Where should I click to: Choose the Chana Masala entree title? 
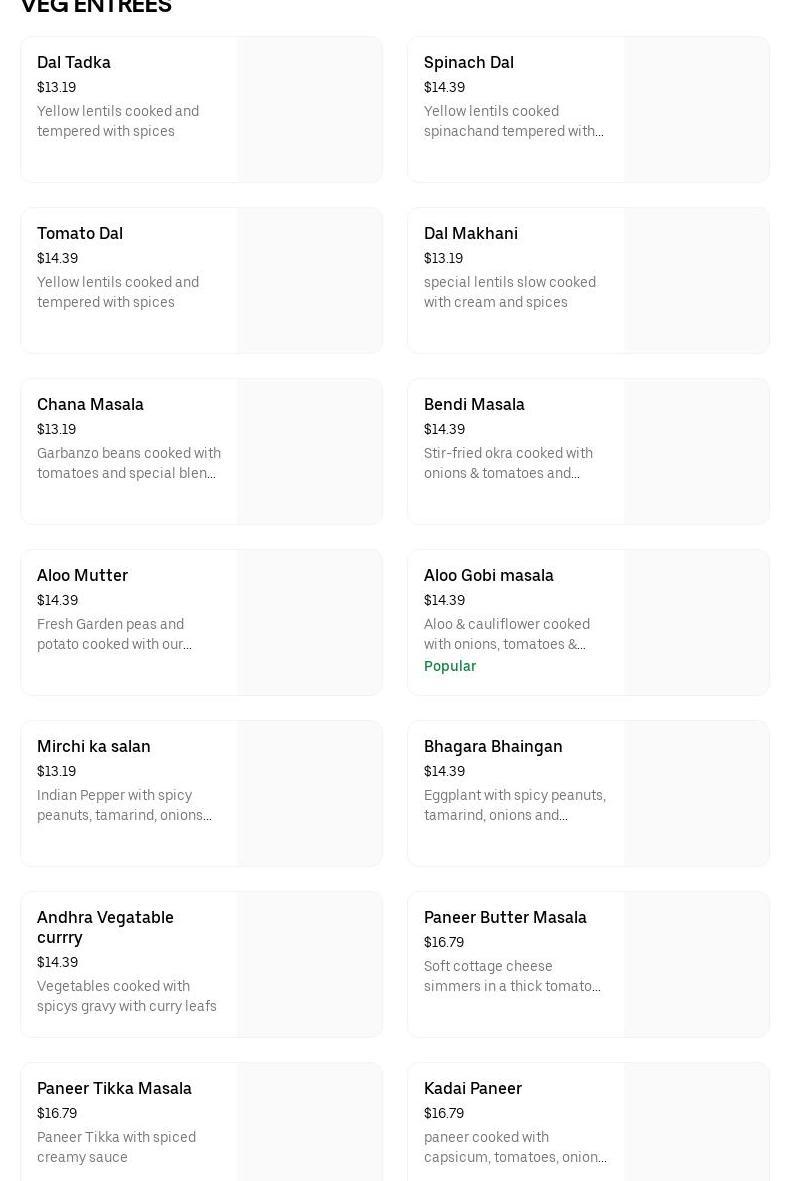(x=90, y=404)
